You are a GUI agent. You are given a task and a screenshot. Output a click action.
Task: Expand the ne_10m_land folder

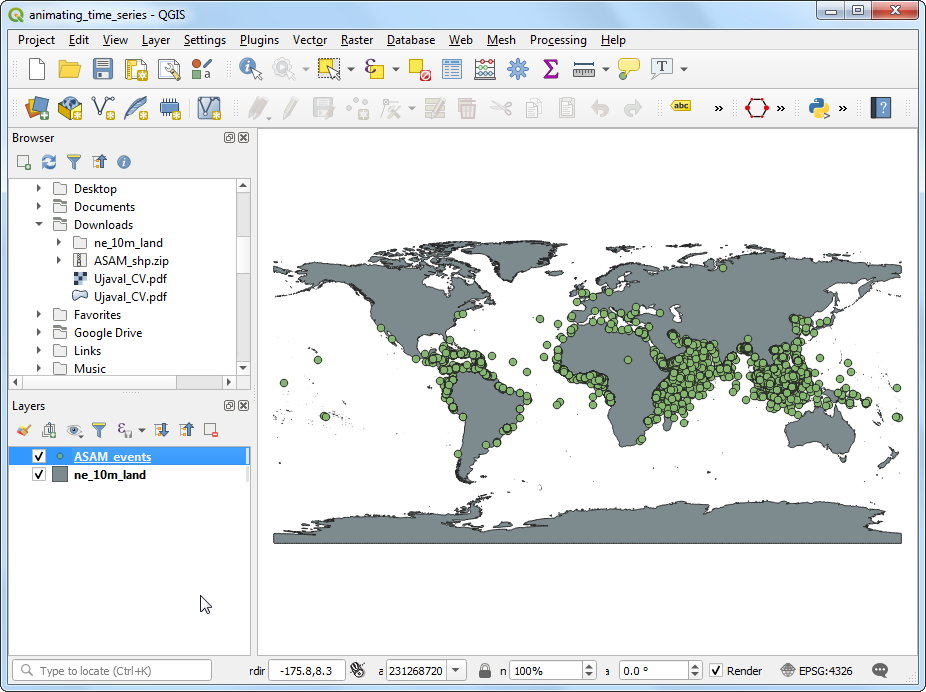point(57,242)
